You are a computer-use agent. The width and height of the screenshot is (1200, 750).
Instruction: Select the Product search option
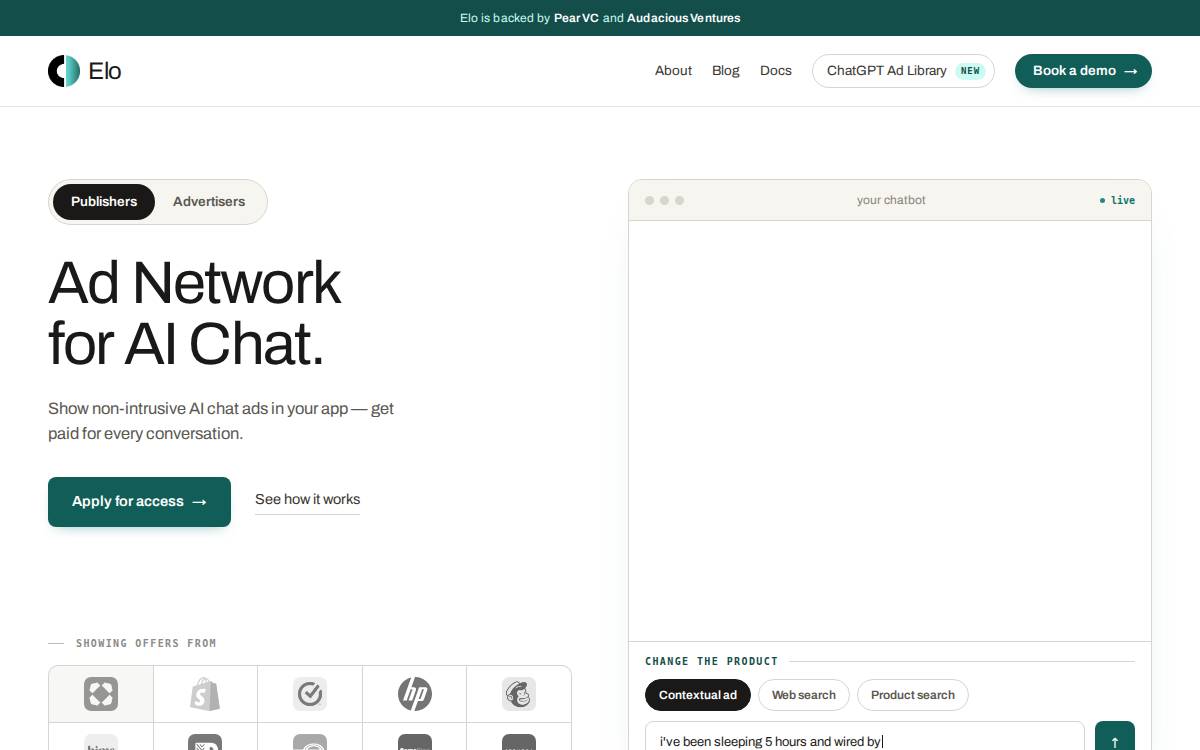913,695
